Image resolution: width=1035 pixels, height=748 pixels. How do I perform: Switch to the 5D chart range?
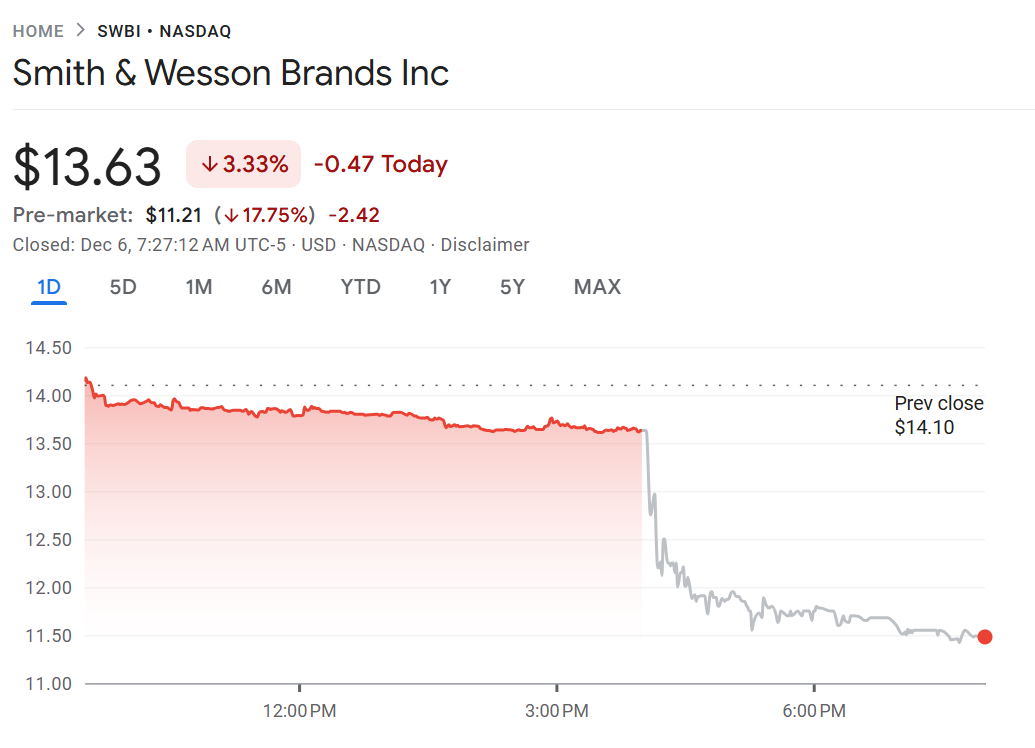tap(123, 287)
